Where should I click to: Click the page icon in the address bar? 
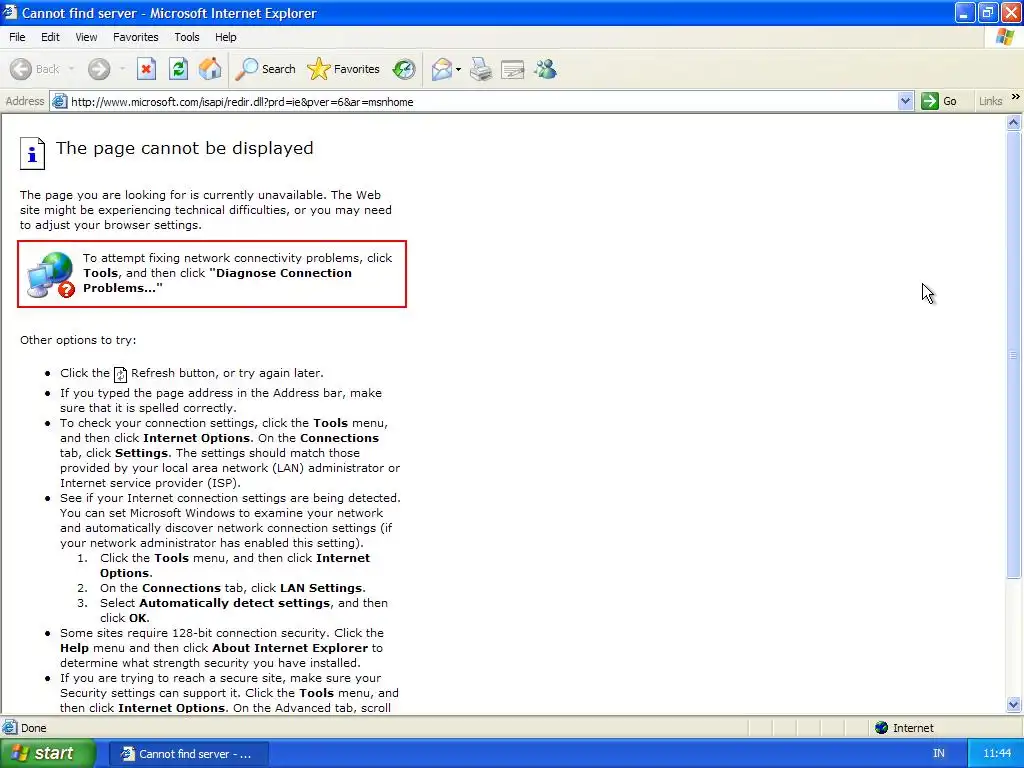click(x=59, y=101)
